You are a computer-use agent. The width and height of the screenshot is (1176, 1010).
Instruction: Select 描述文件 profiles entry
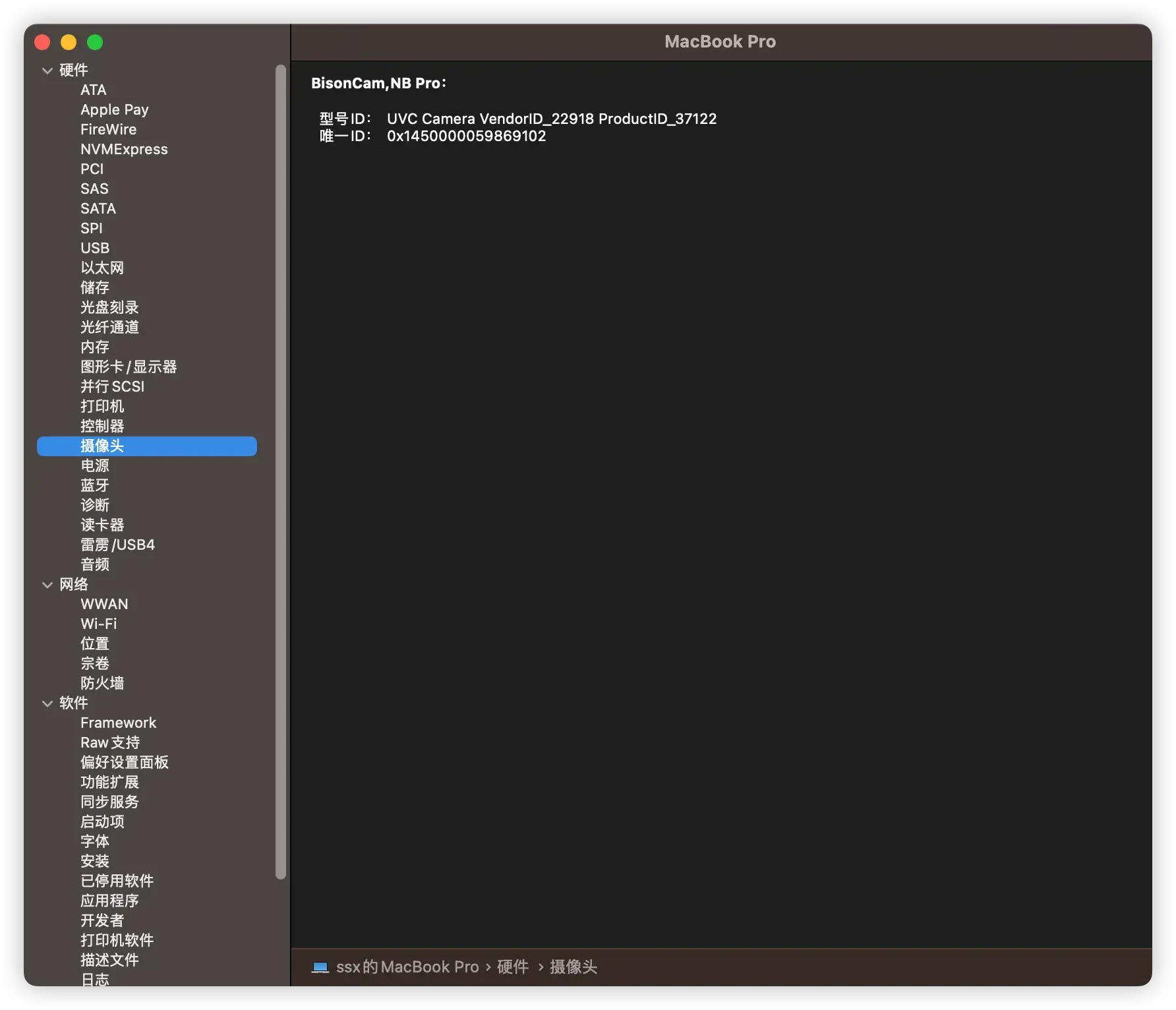point(109,960)
